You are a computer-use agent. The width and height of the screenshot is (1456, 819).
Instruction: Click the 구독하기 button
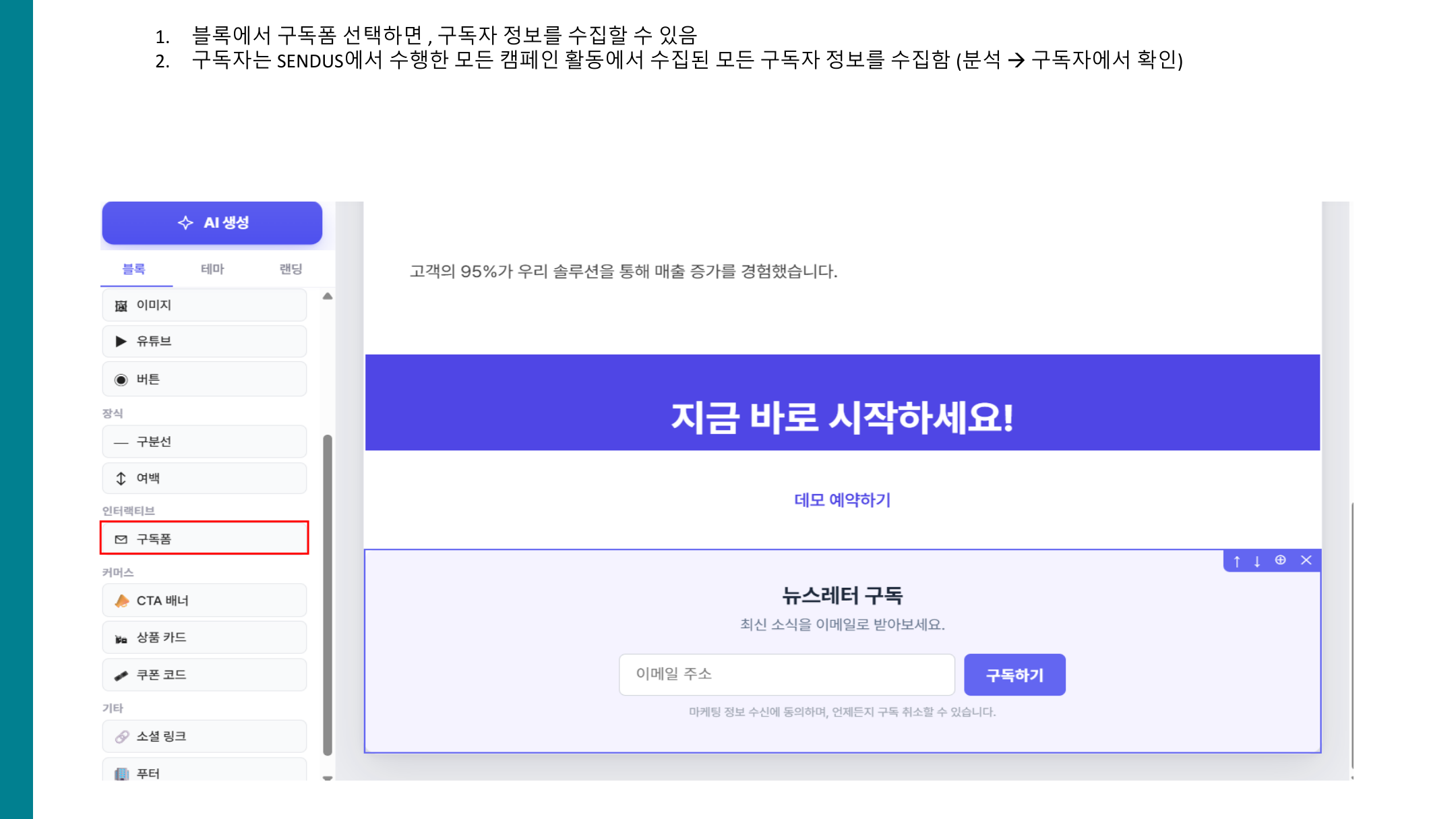coord(1014,674)
